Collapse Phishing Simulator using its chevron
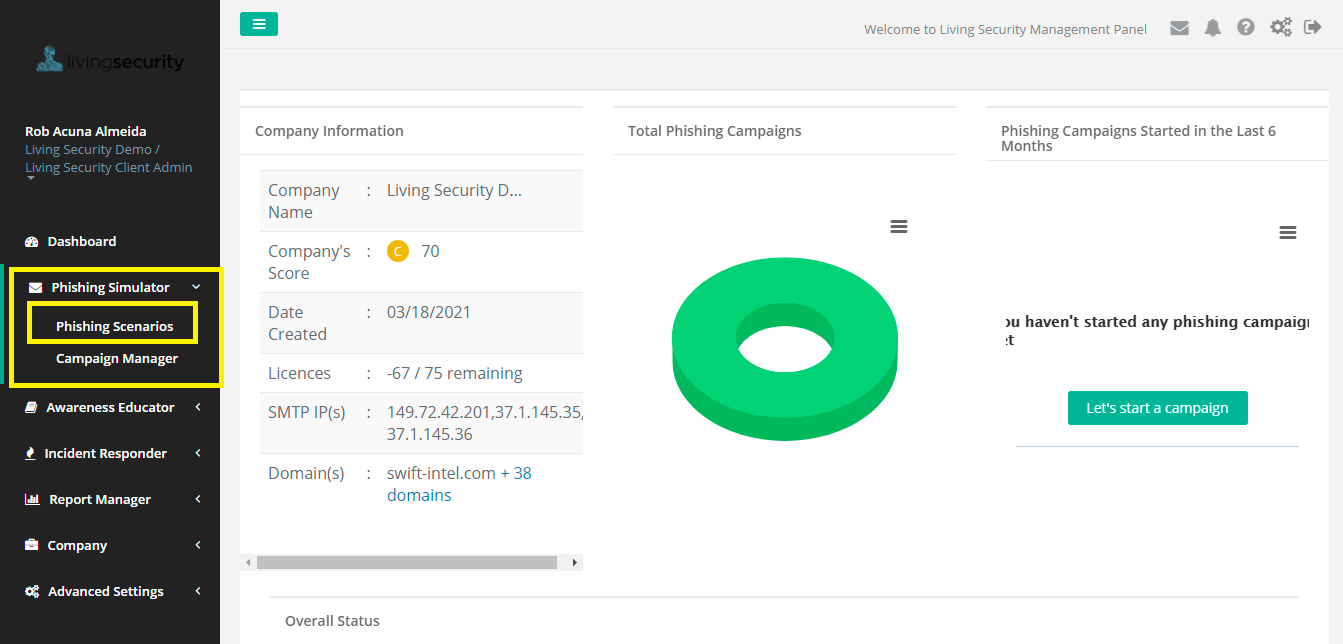 click(x=196, y=287)
